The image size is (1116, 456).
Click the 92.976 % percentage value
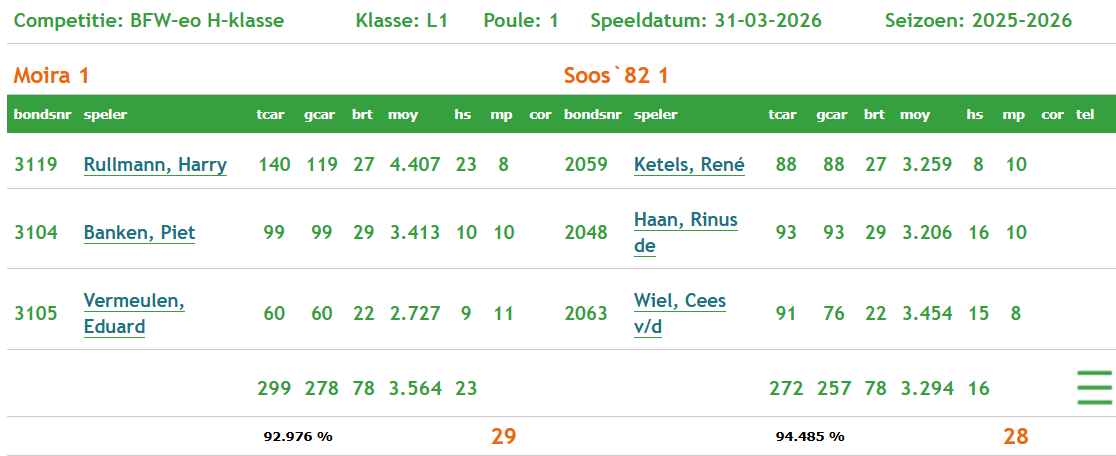[x=298, y=436]
